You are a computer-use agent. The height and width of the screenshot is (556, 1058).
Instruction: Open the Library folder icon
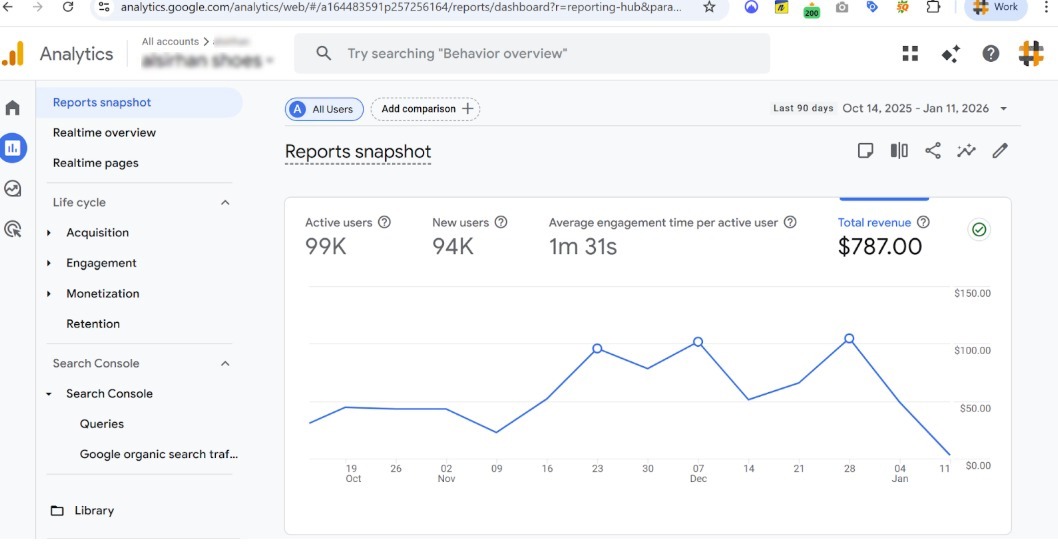[57, 511]
